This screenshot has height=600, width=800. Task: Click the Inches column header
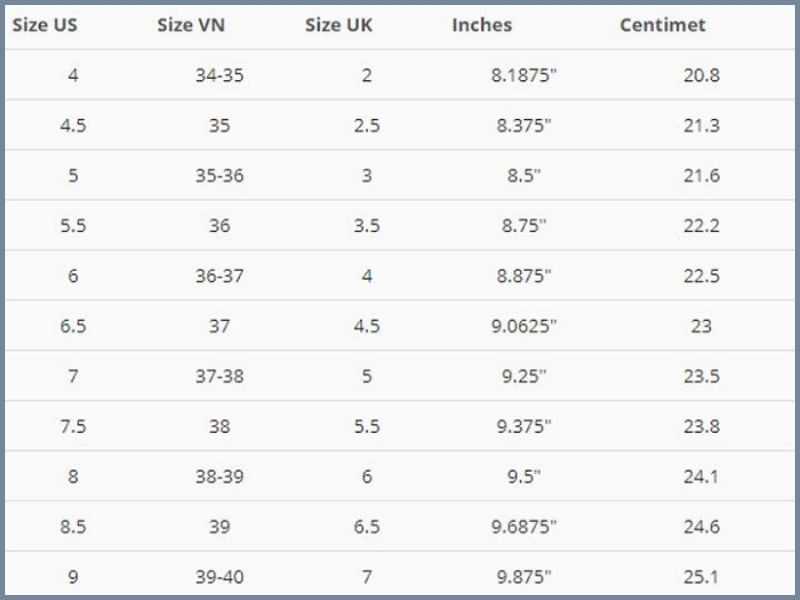482,25
